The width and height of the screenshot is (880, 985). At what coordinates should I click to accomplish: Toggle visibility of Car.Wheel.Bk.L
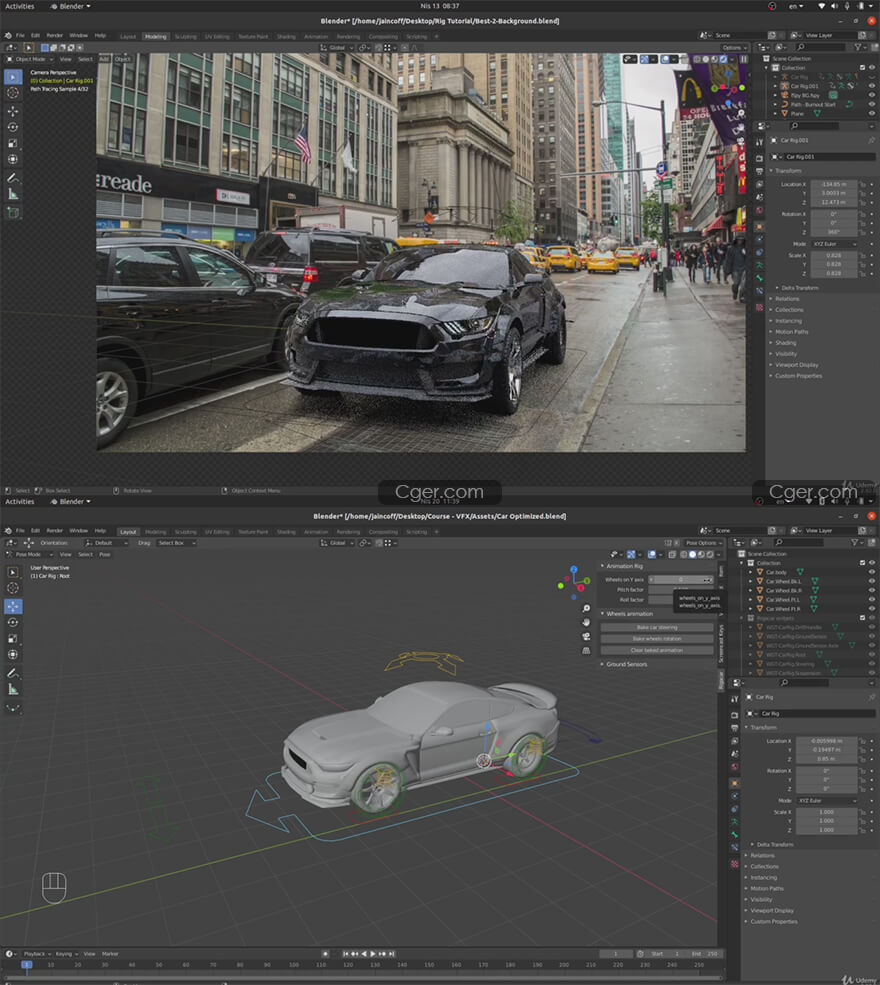click(871, 581)
